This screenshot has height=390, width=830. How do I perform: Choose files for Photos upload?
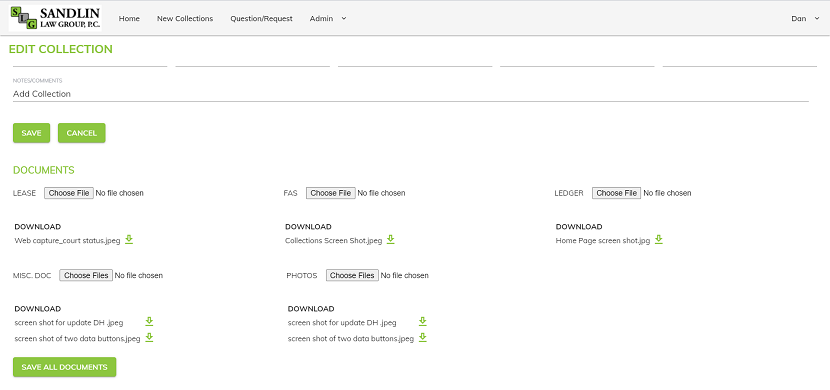point(352,275)
